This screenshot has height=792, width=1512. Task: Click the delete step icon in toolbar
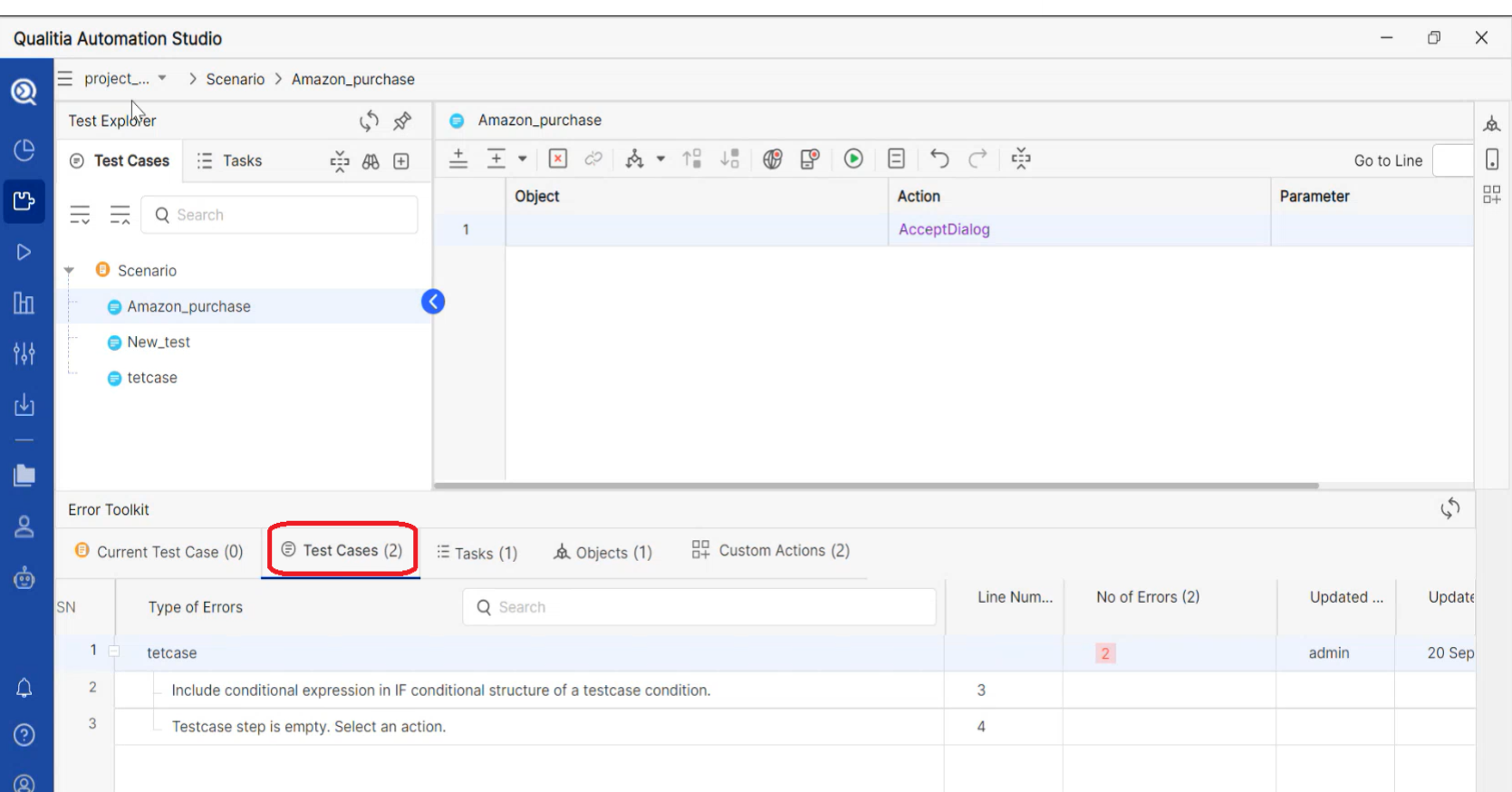(558, 159)
